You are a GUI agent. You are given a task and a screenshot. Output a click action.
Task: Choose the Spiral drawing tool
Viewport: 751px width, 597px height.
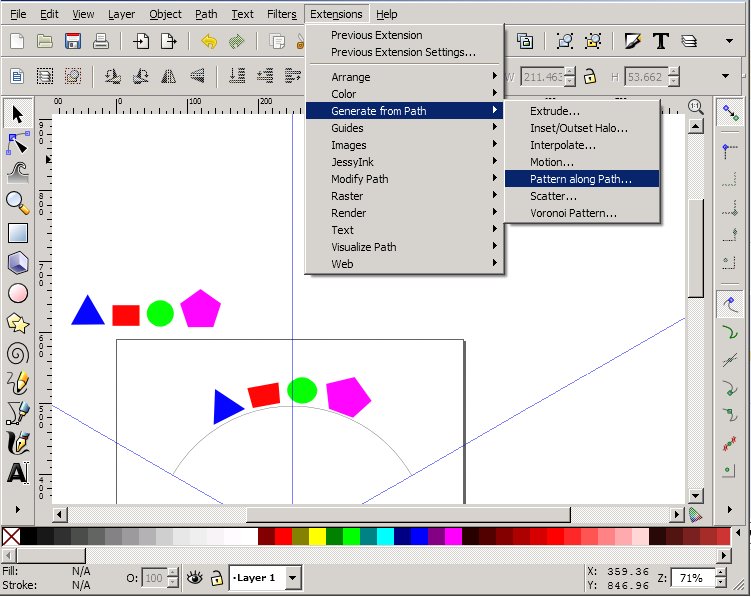pos(17,352)
